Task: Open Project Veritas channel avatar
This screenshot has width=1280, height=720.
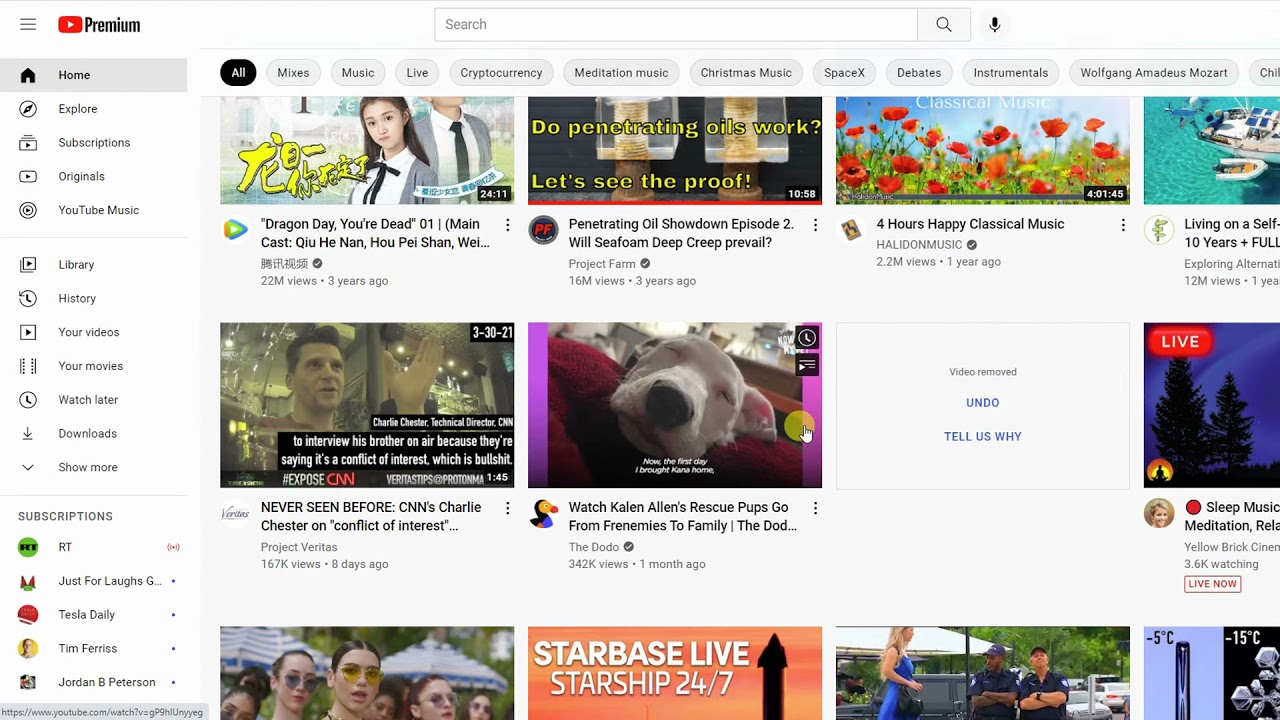Action: [x=235, y=514]
